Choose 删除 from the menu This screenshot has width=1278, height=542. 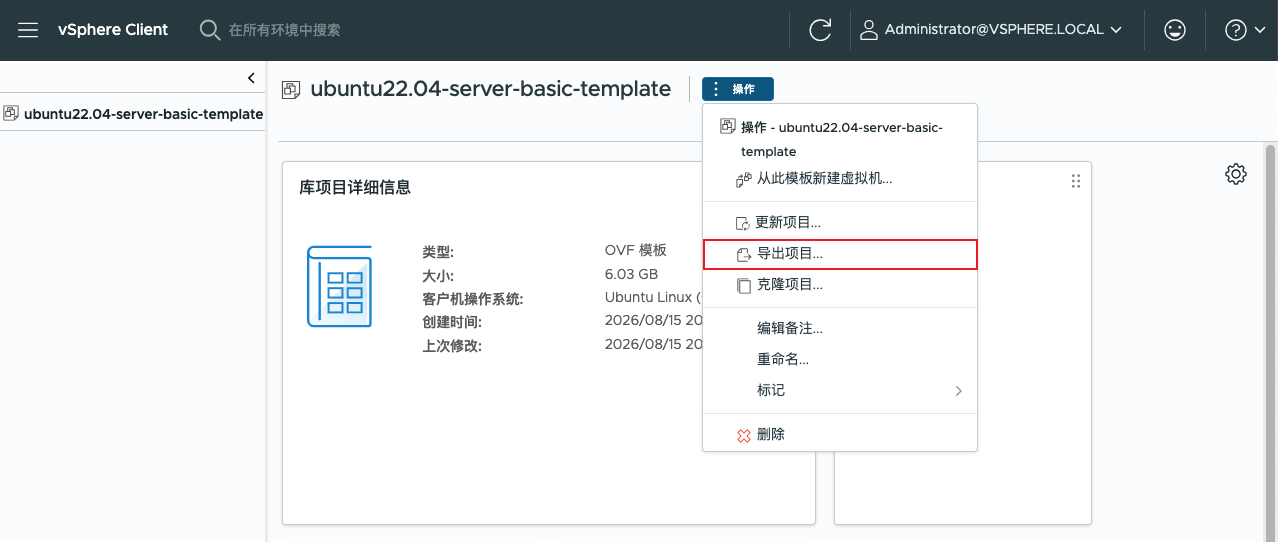pyautogui.click(x=840, y=434)
